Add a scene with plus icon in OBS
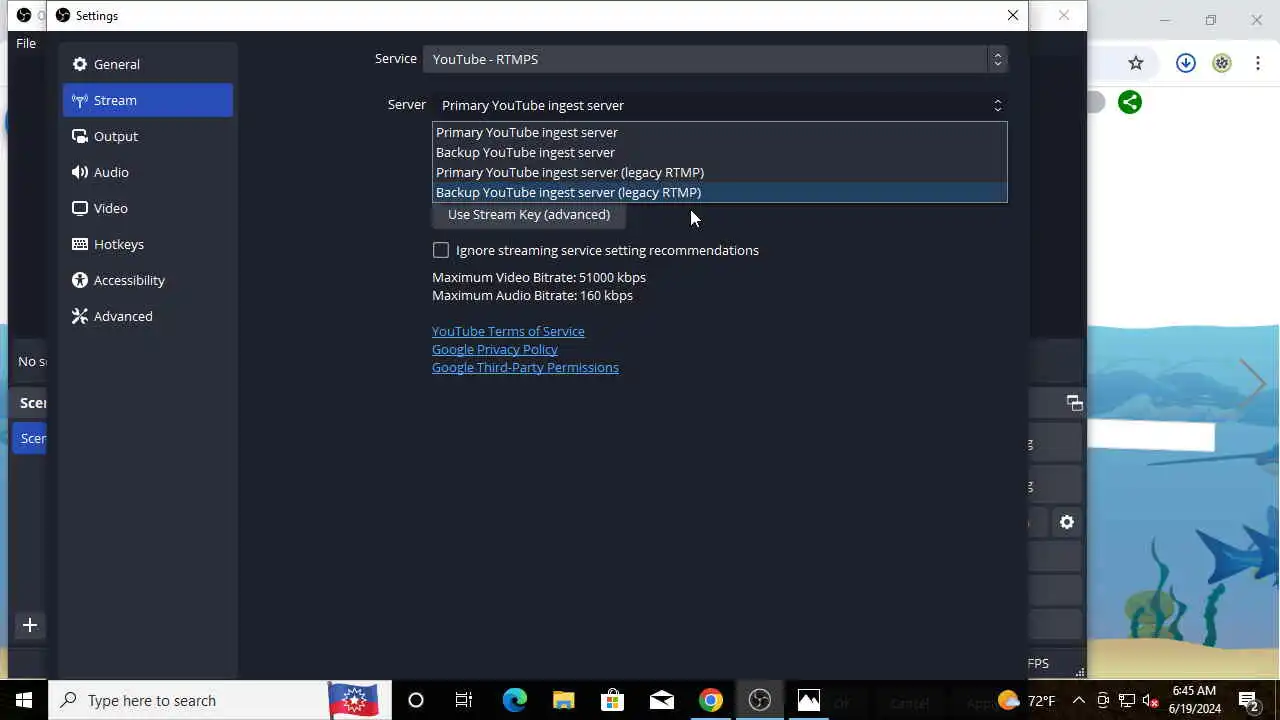The image size is (1280, 720). tap(30, 625)
